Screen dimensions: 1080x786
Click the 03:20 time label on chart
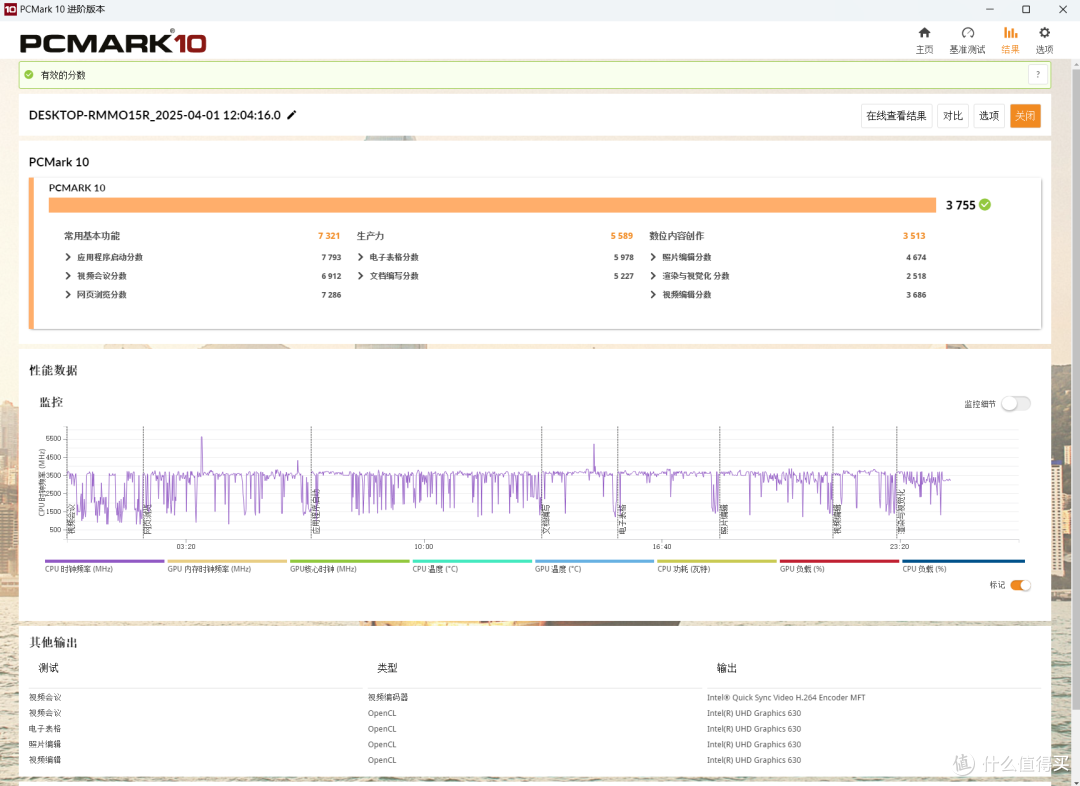(x=186, y=546)
